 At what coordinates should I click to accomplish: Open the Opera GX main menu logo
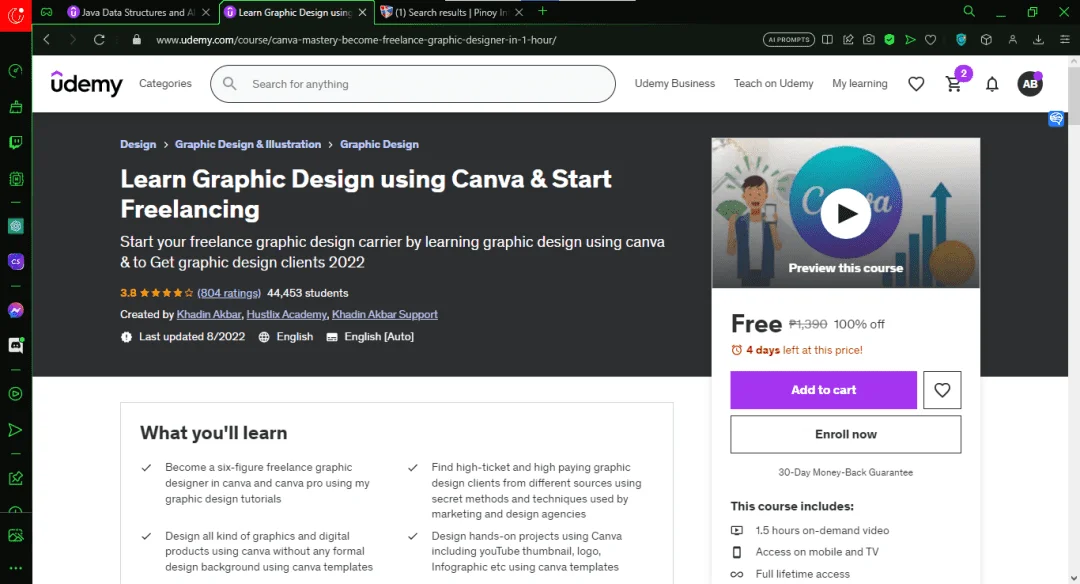15,15
